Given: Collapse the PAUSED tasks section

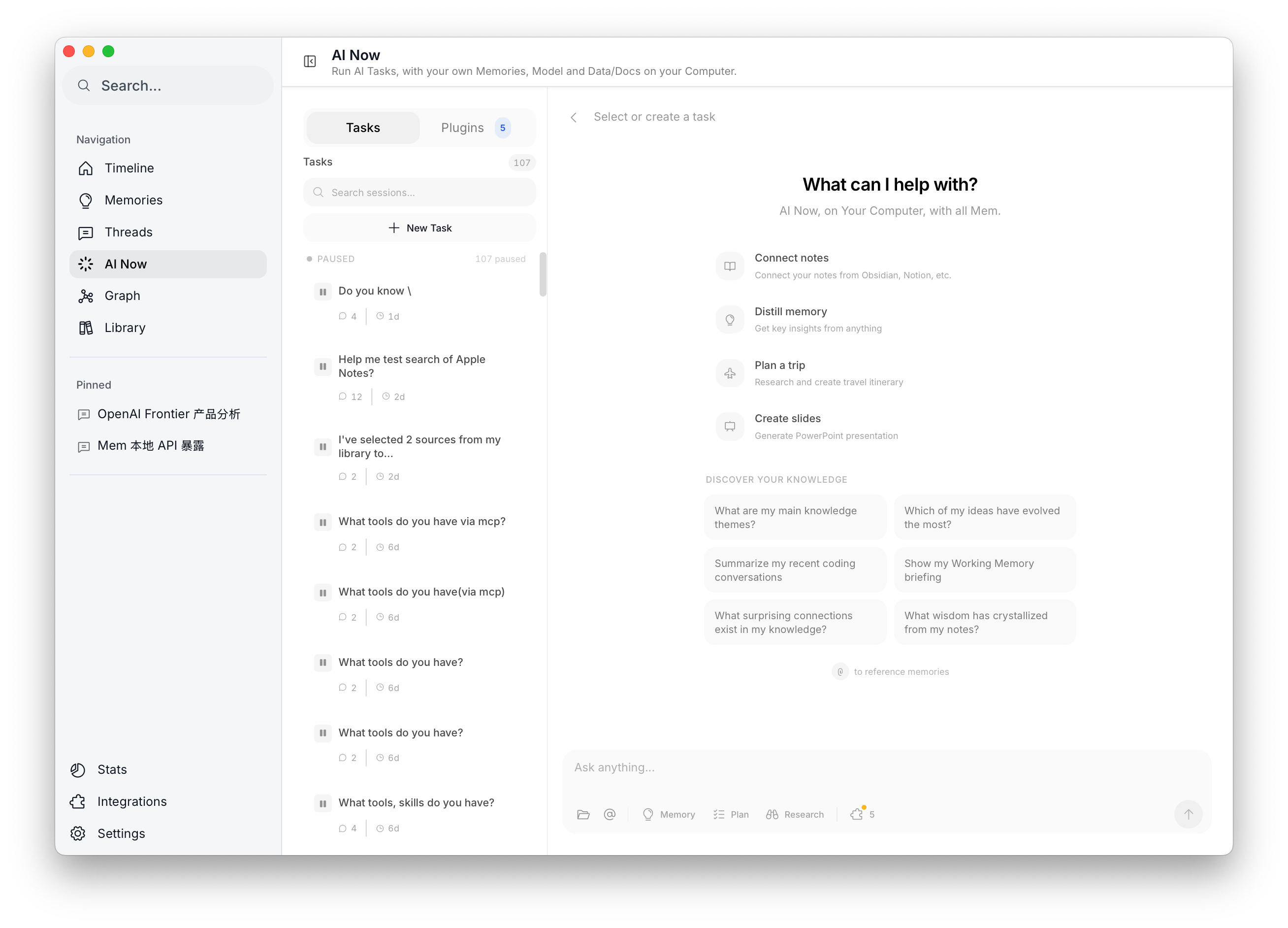Looking at the screenshot, I should 335,259.
